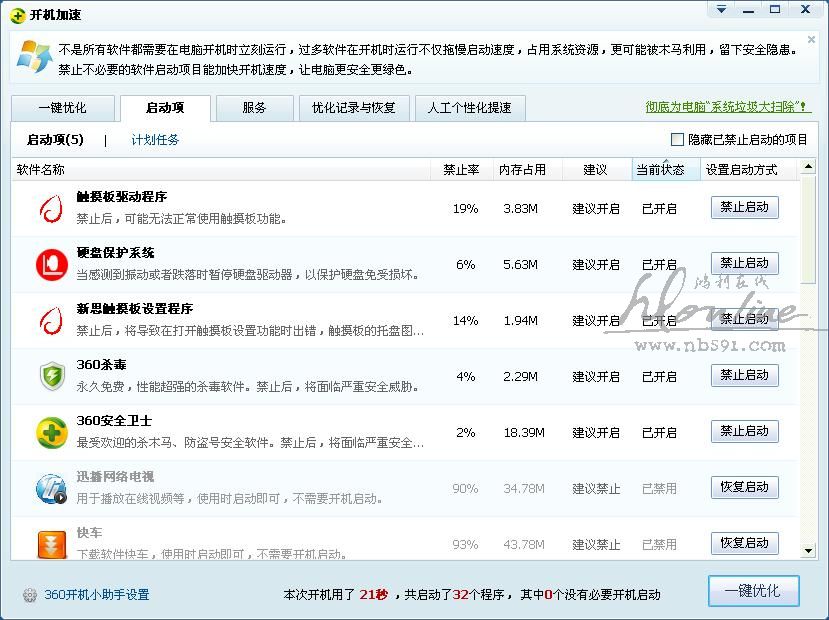Click the 360安全卫士 icon
Screen dimensions: 829x620
[x=51, y=432]
